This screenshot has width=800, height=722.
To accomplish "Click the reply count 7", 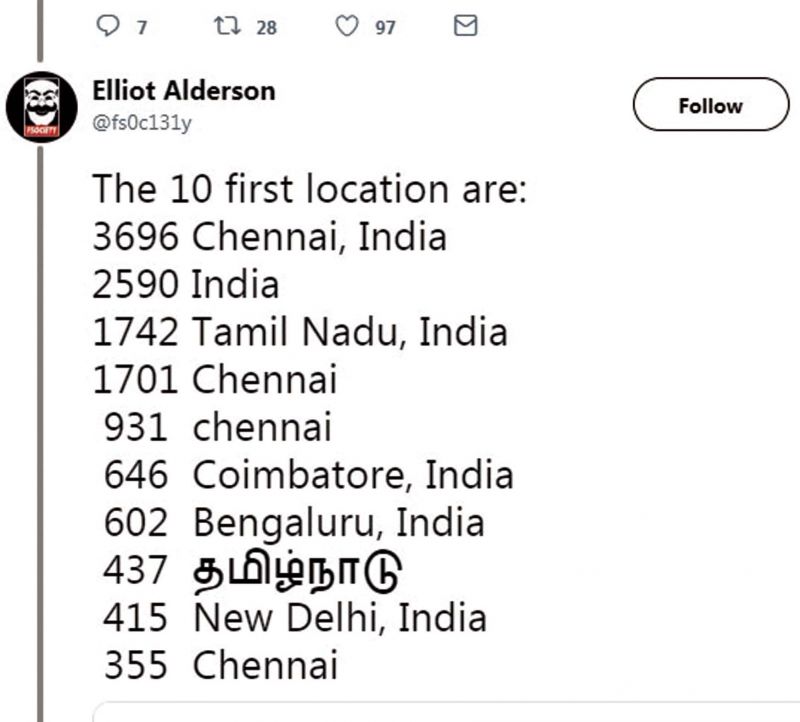I will tap(142, 27).
